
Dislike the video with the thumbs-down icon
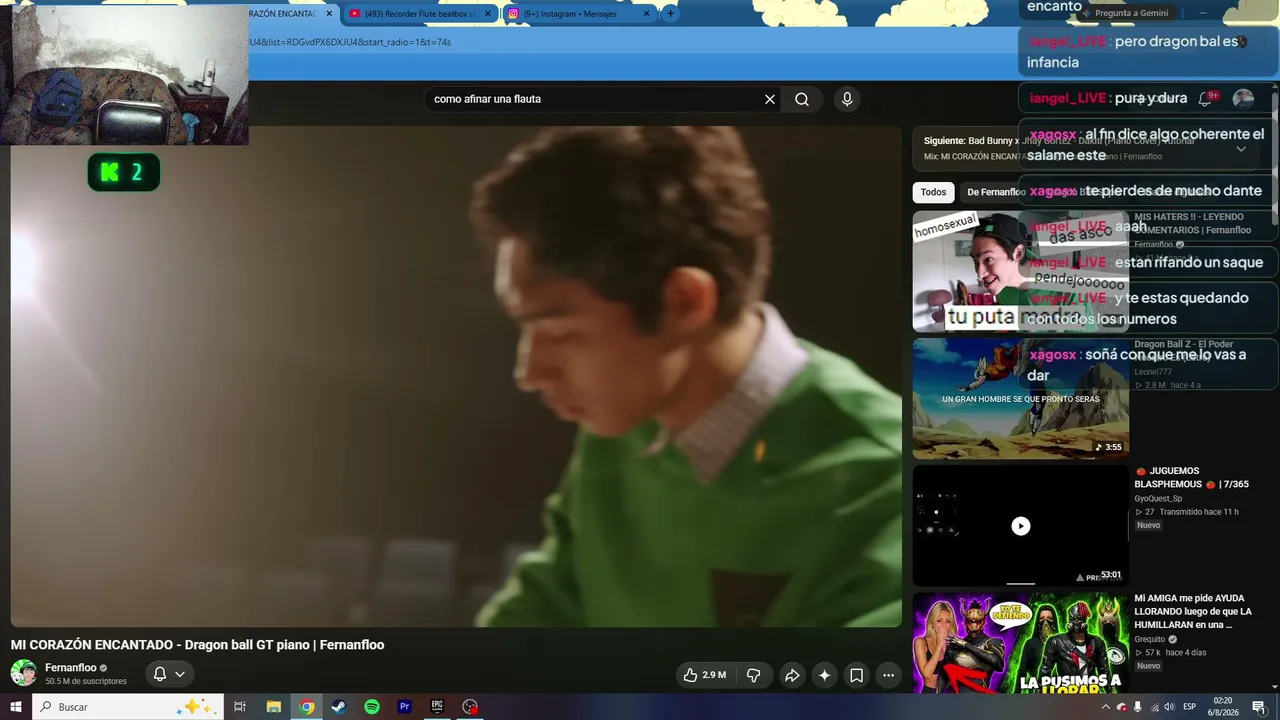coord(754,675)
